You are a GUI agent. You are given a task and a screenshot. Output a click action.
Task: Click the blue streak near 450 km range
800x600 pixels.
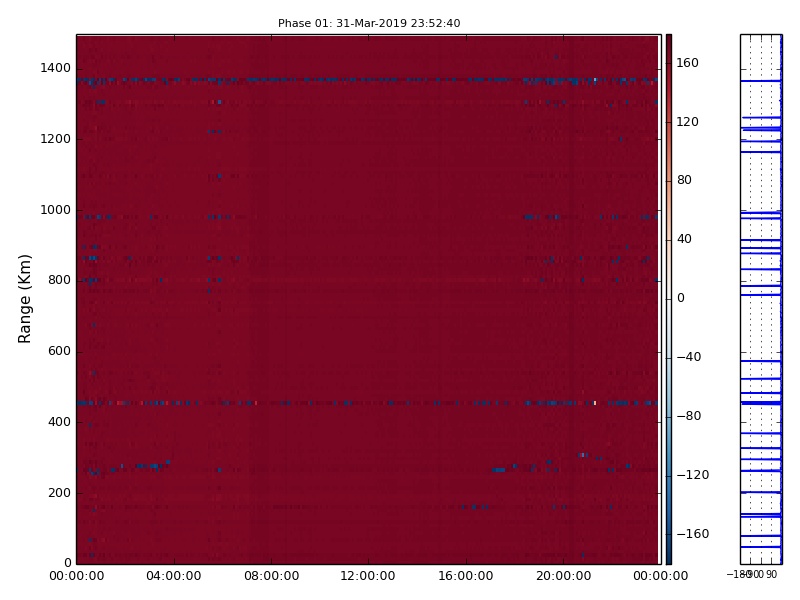click(367, 403)
